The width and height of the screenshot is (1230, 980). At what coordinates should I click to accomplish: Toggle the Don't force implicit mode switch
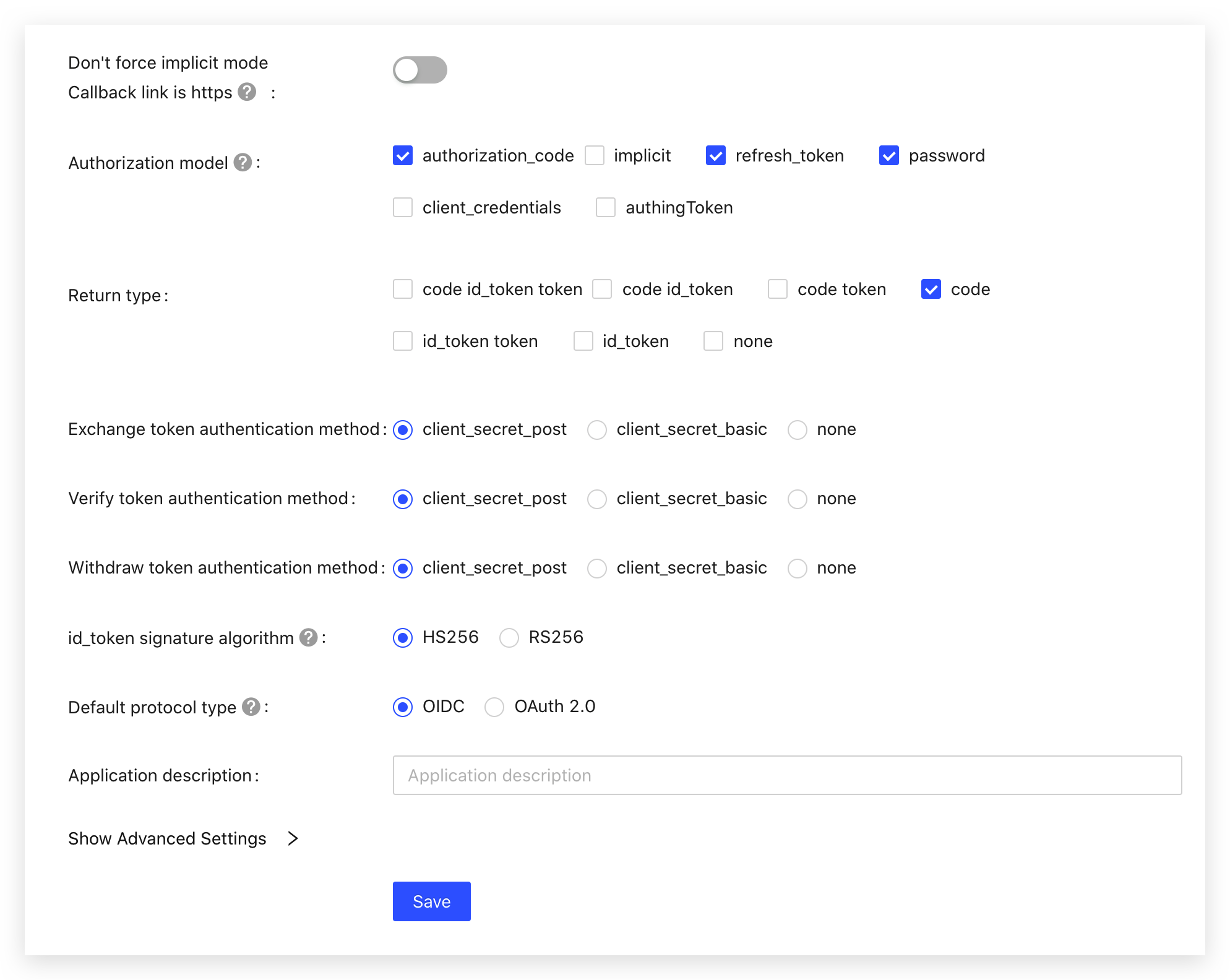[x=420, y=70]
